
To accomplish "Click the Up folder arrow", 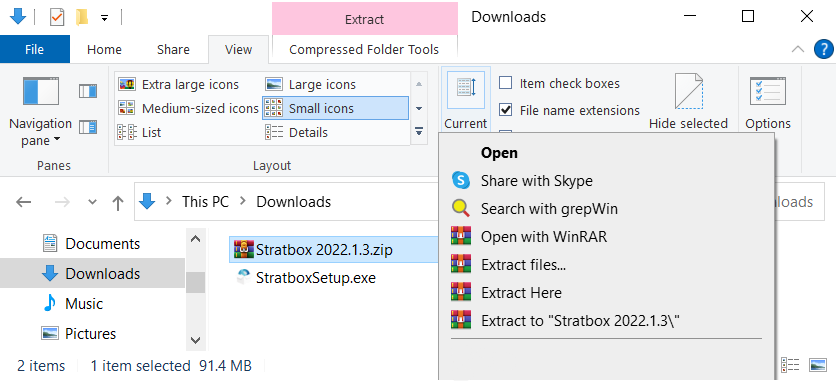I will 118,202.
